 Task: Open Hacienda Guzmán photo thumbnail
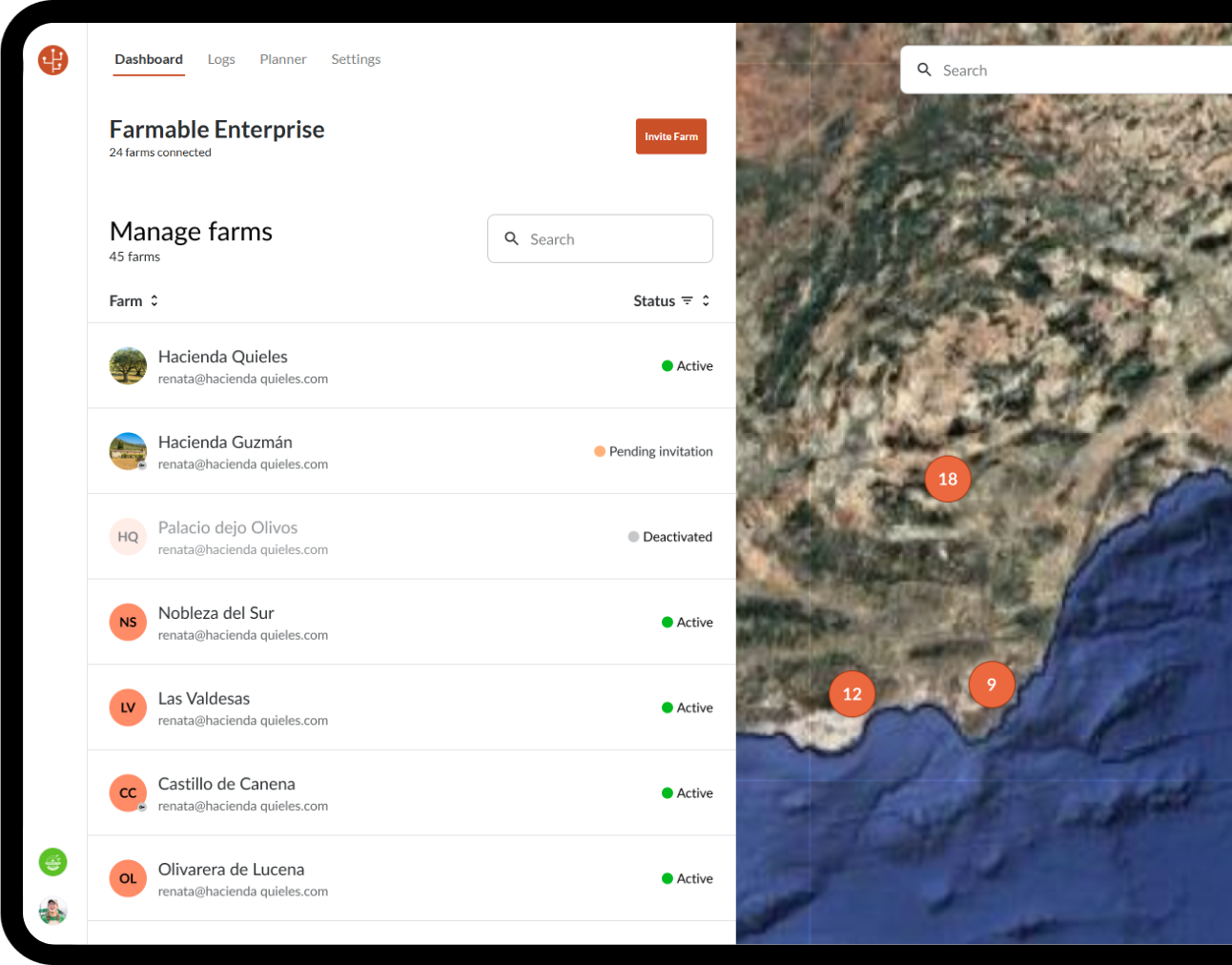(128, 451)
